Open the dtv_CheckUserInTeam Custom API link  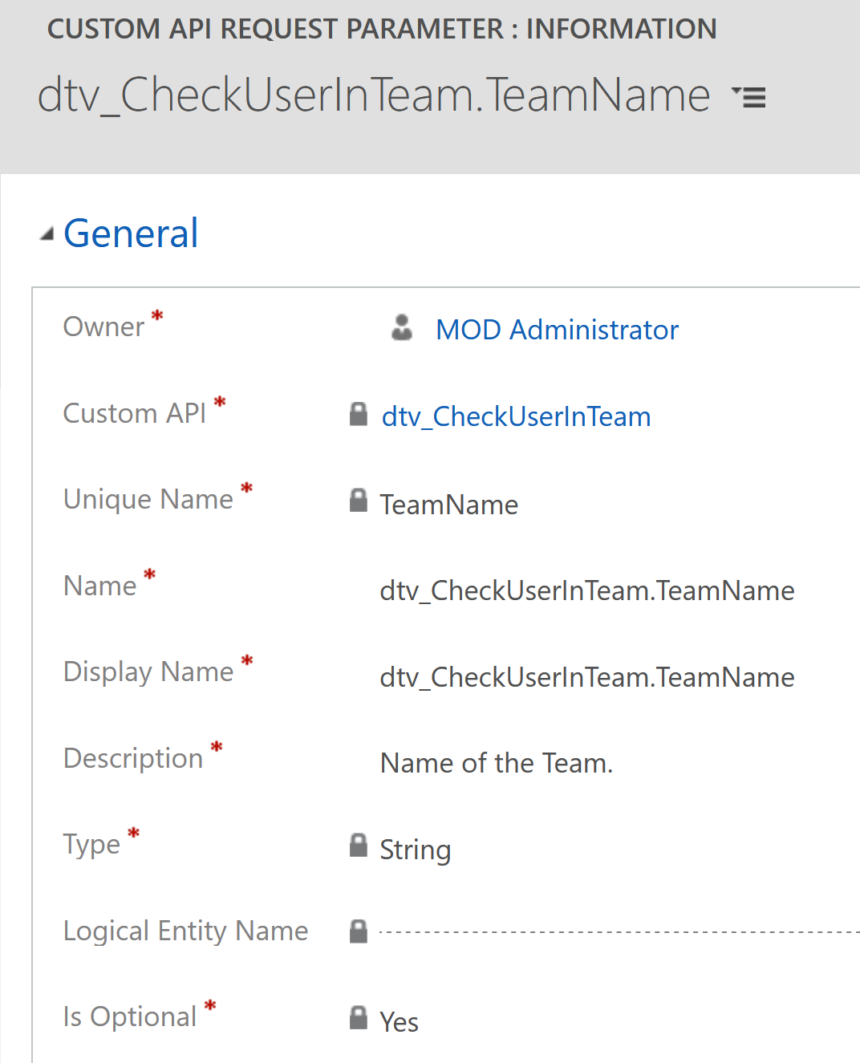pyautogui.click(x=516, y=416)
